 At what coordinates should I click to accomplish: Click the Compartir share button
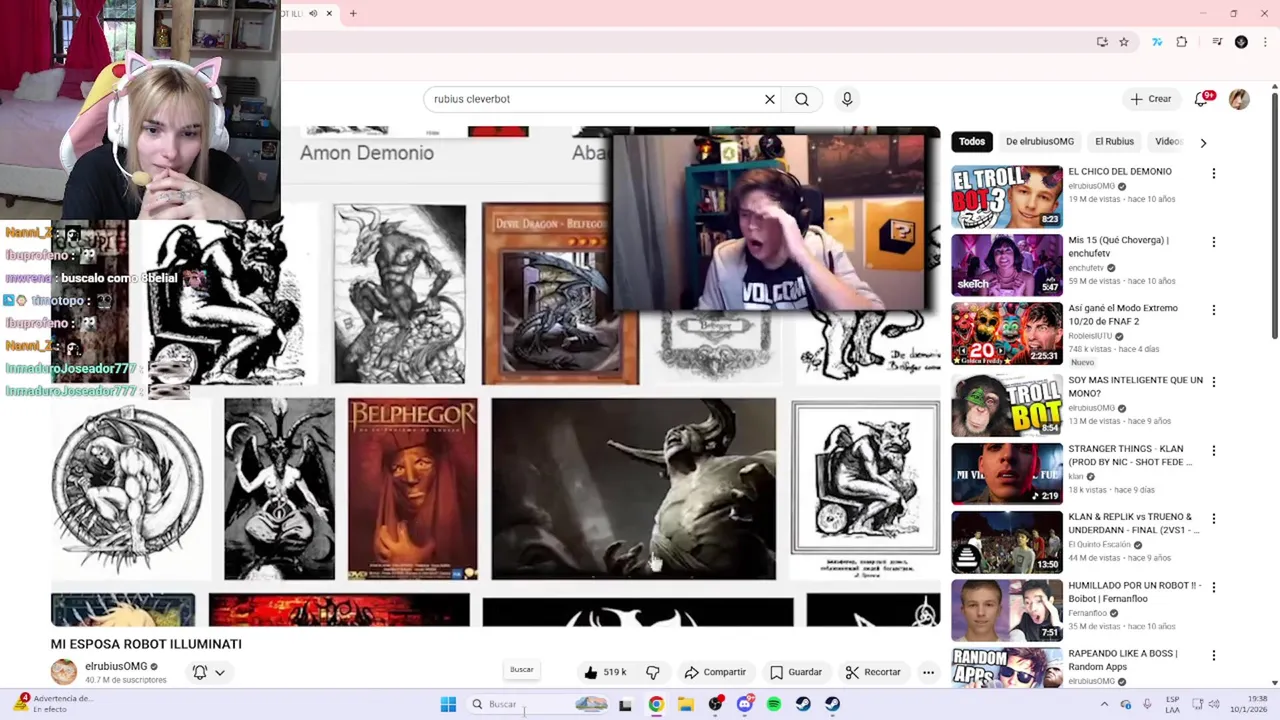[x=715, y=672]
